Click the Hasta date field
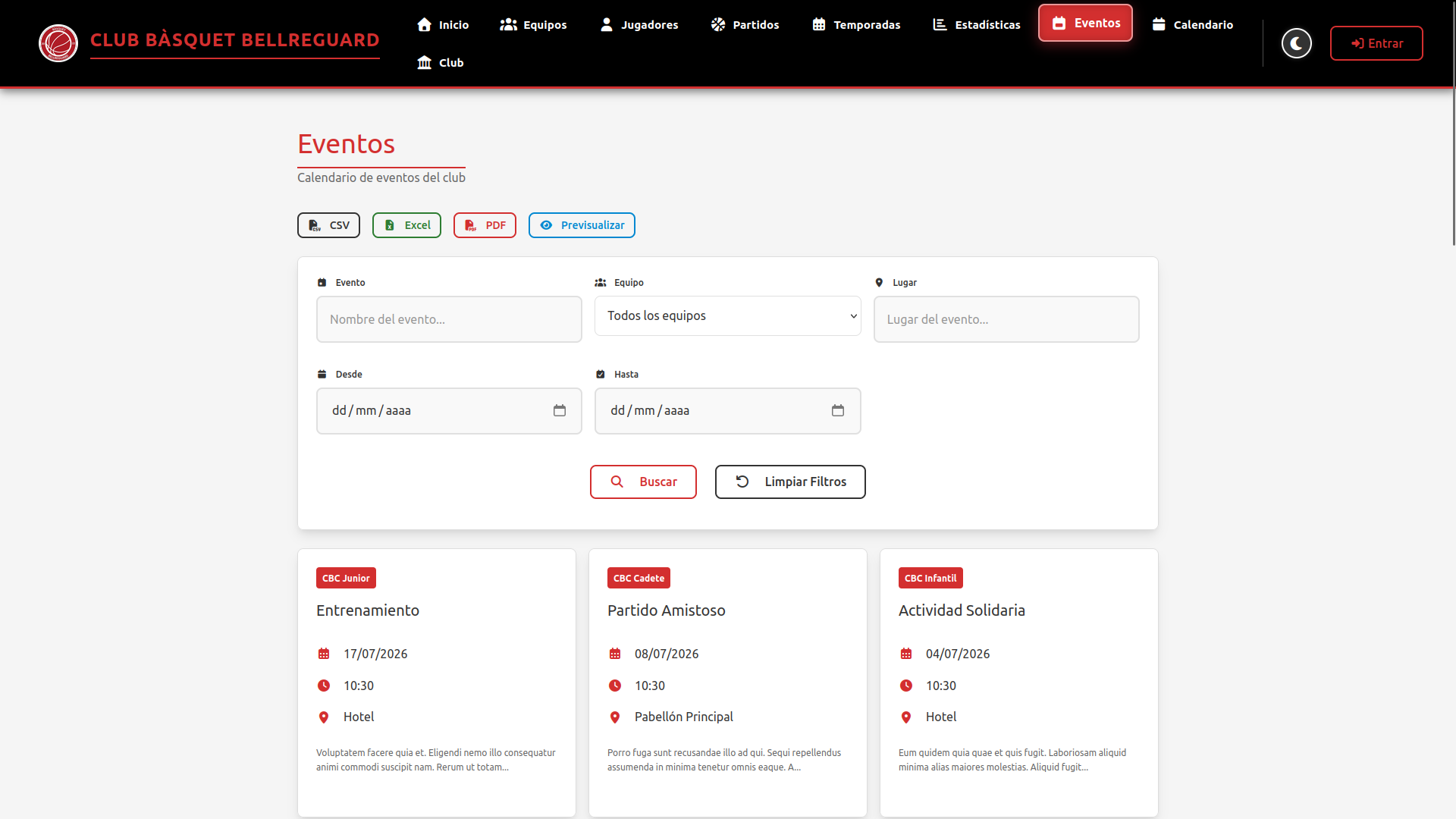 click(728, 411)
